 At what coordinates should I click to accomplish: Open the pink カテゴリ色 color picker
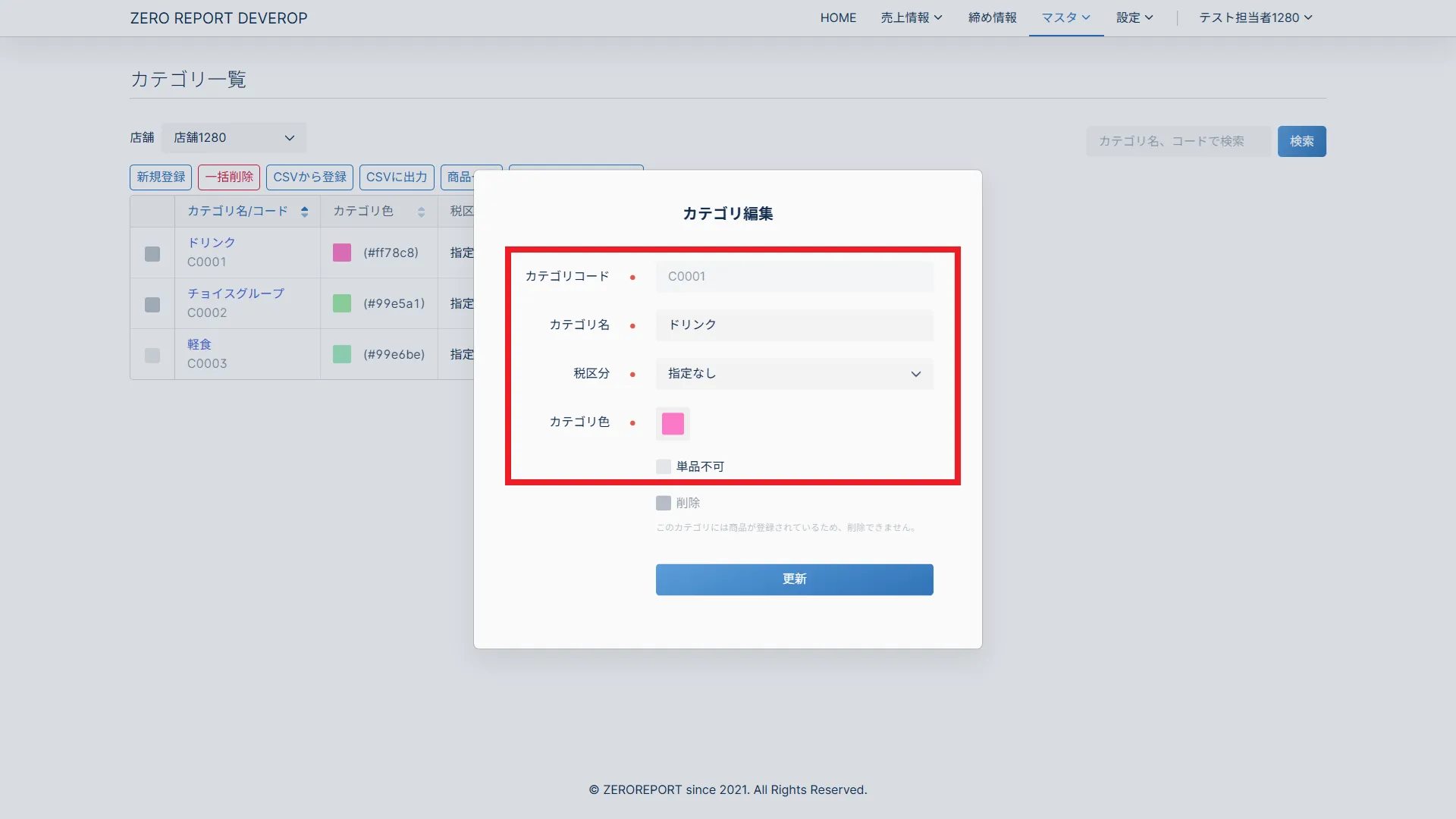tap(673, 423)
